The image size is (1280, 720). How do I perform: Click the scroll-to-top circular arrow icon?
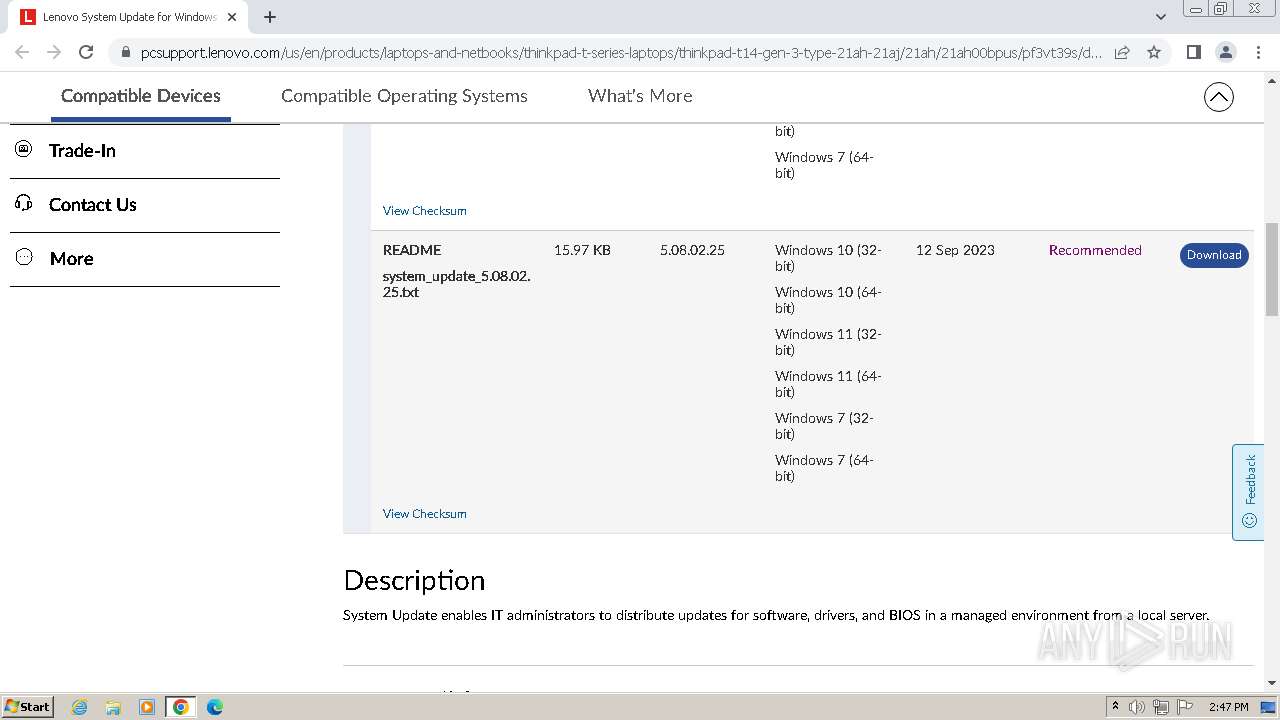(1218, 97)
